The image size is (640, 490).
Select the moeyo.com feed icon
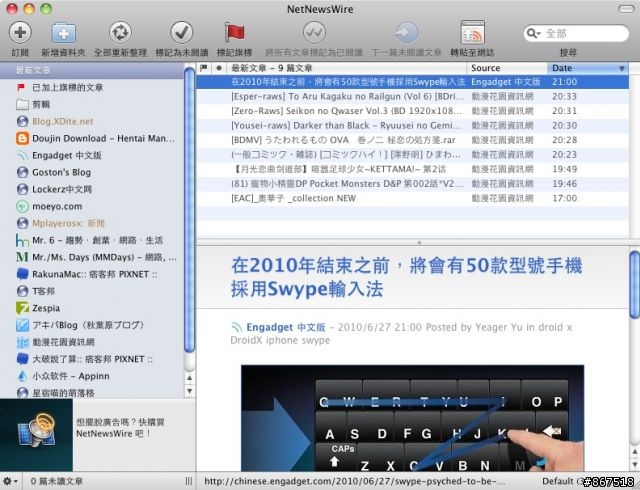point(22,206)
